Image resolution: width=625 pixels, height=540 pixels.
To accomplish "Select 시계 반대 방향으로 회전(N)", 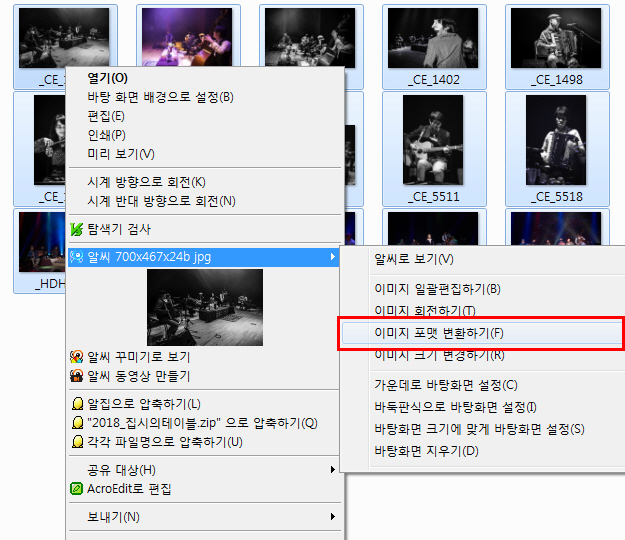I will pos(161,201).
